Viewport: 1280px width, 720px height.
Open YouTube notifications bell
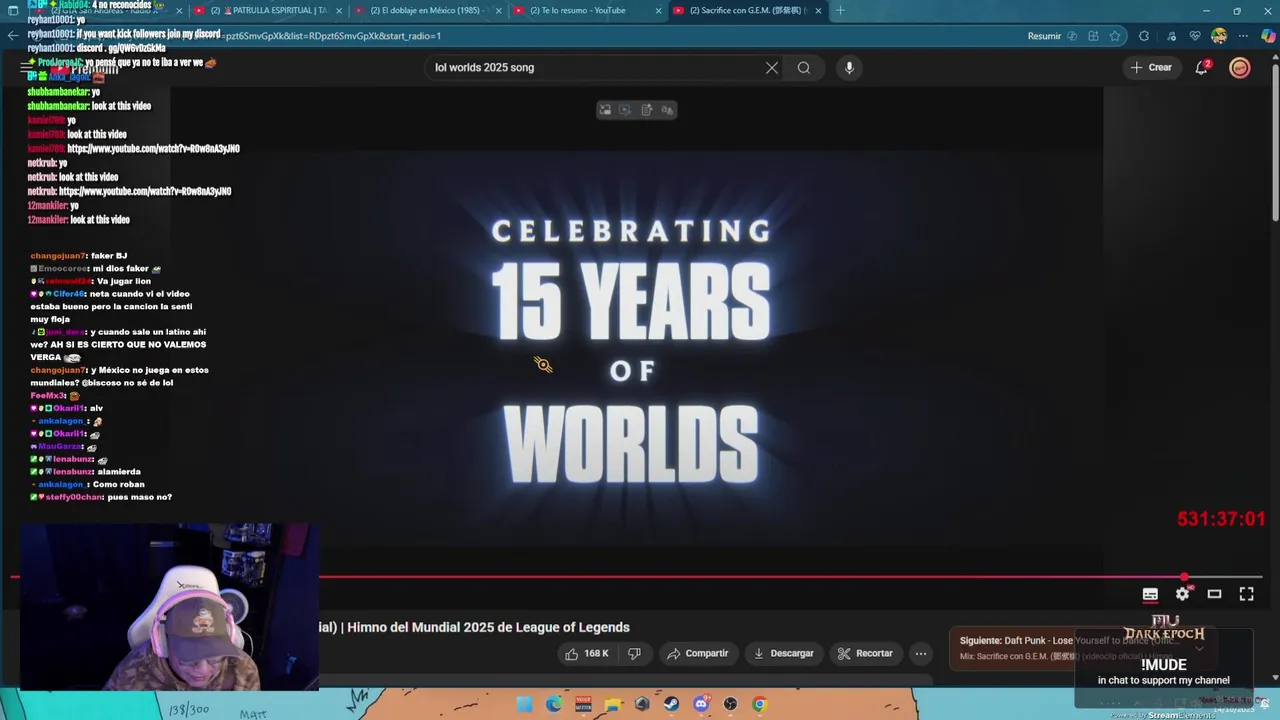coord(1202,67)
